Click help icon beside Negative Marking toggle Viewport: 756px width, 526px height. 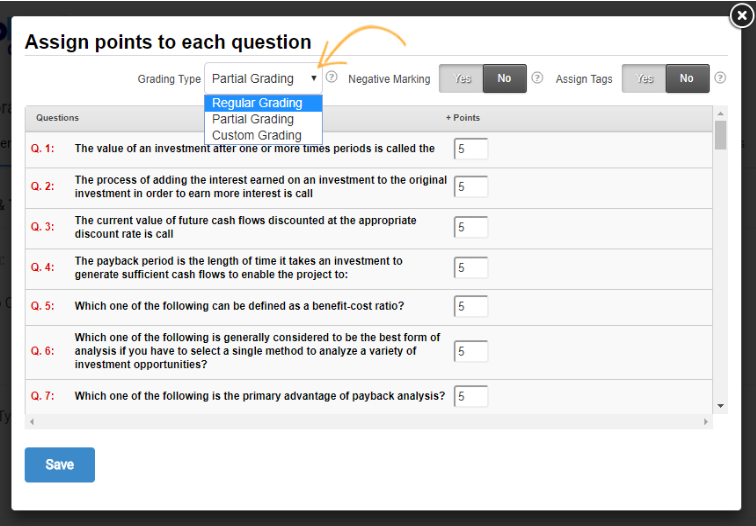pyautogui.click(x=537, y=78)
